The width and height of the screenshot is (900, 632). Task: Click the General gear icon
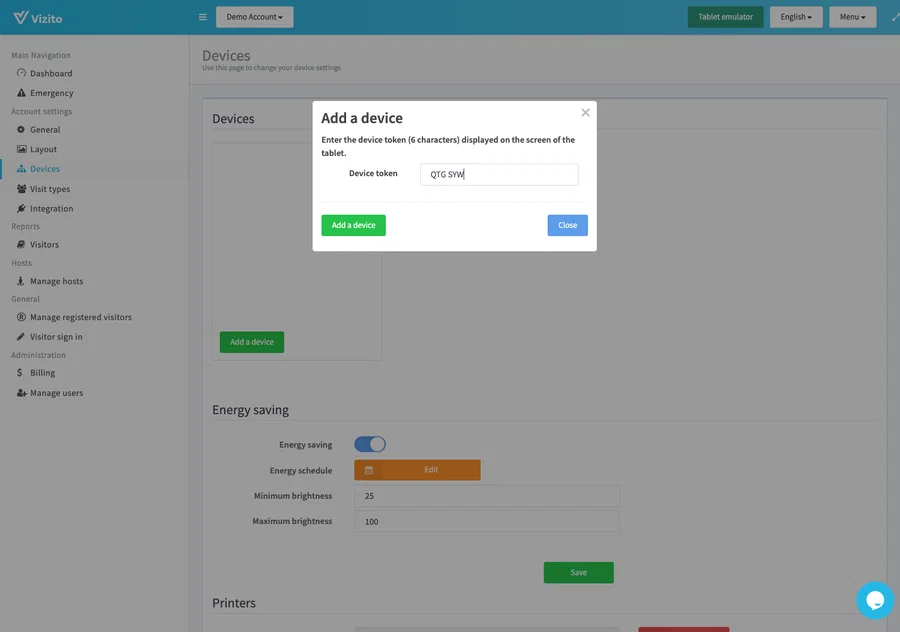click(21, 130)
